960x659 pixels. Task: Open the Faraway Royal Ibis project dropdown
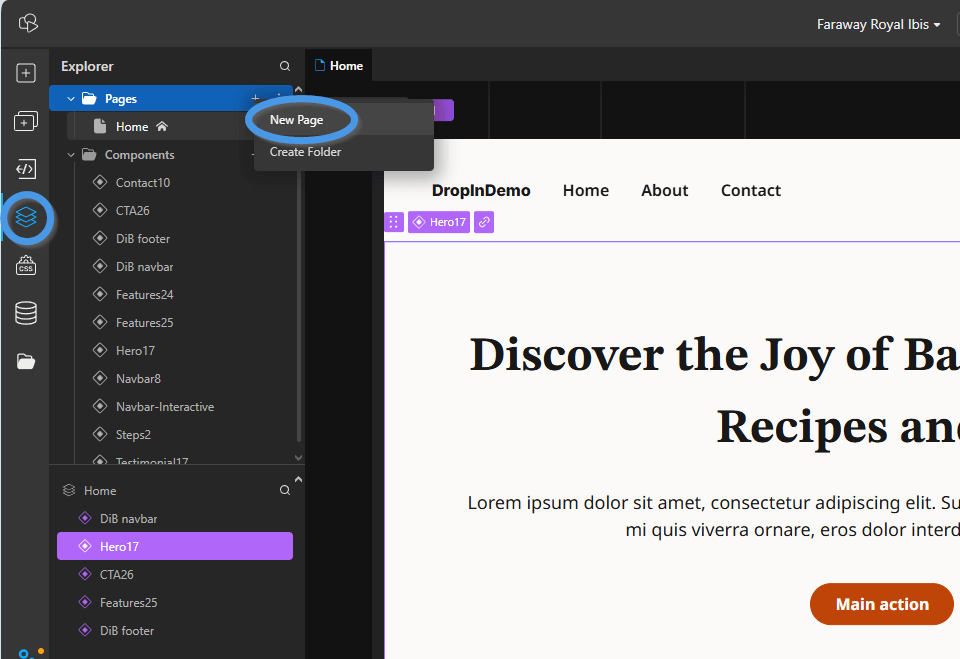[878, 24]
